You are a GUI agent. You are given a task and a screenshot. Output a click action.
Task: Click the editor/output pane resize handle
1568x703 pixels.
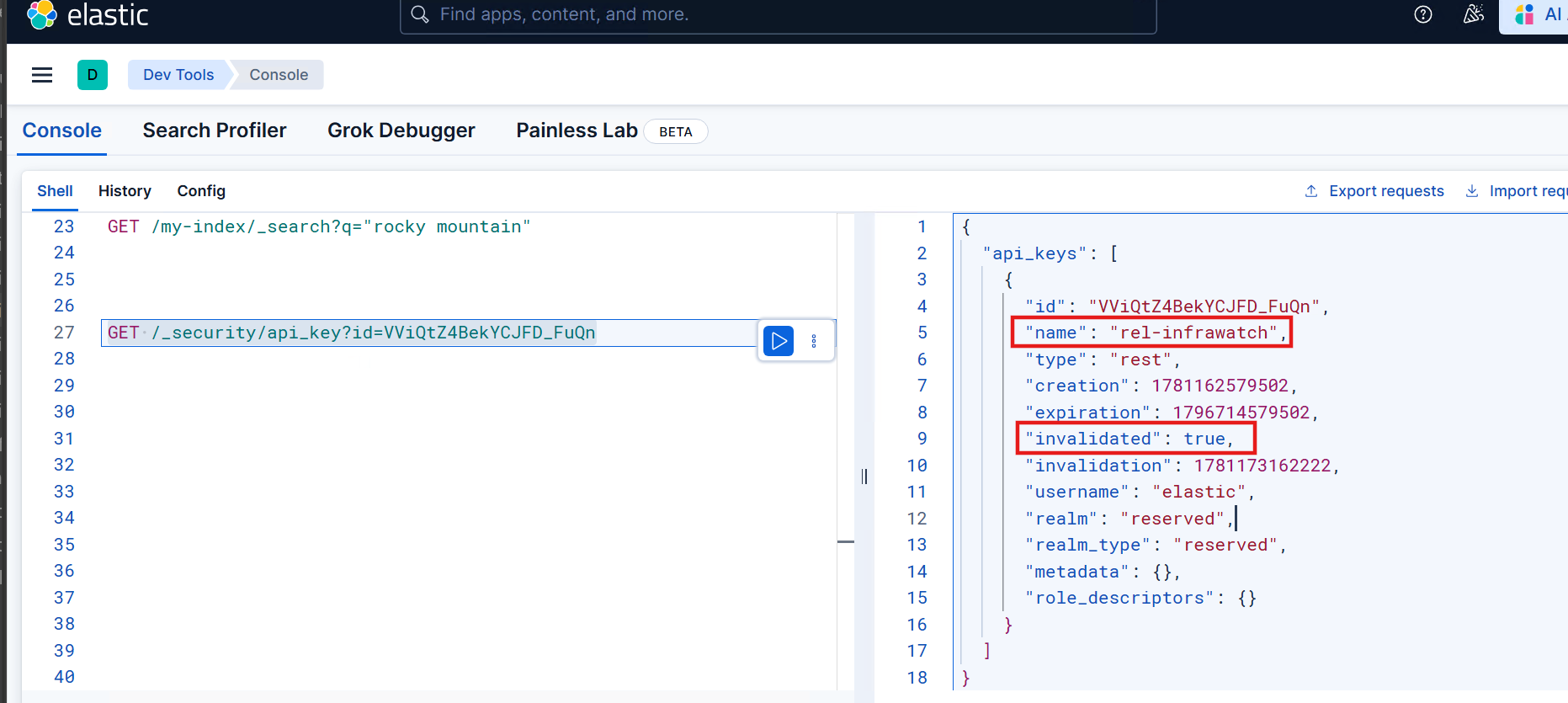point(864,477)
